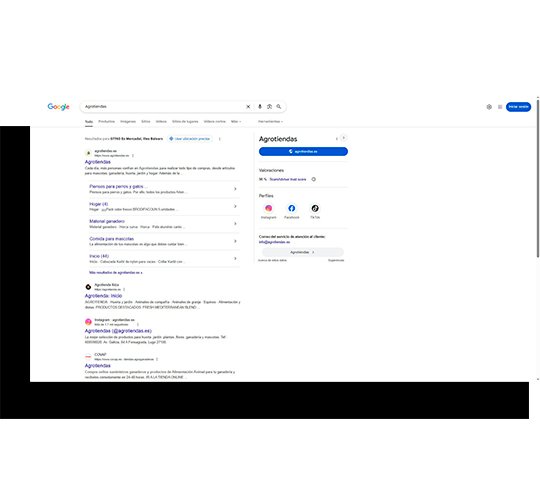Click into the search field containing 'Agrotiendas'
The height and width of the screenshot is (500, 540).
164,107
